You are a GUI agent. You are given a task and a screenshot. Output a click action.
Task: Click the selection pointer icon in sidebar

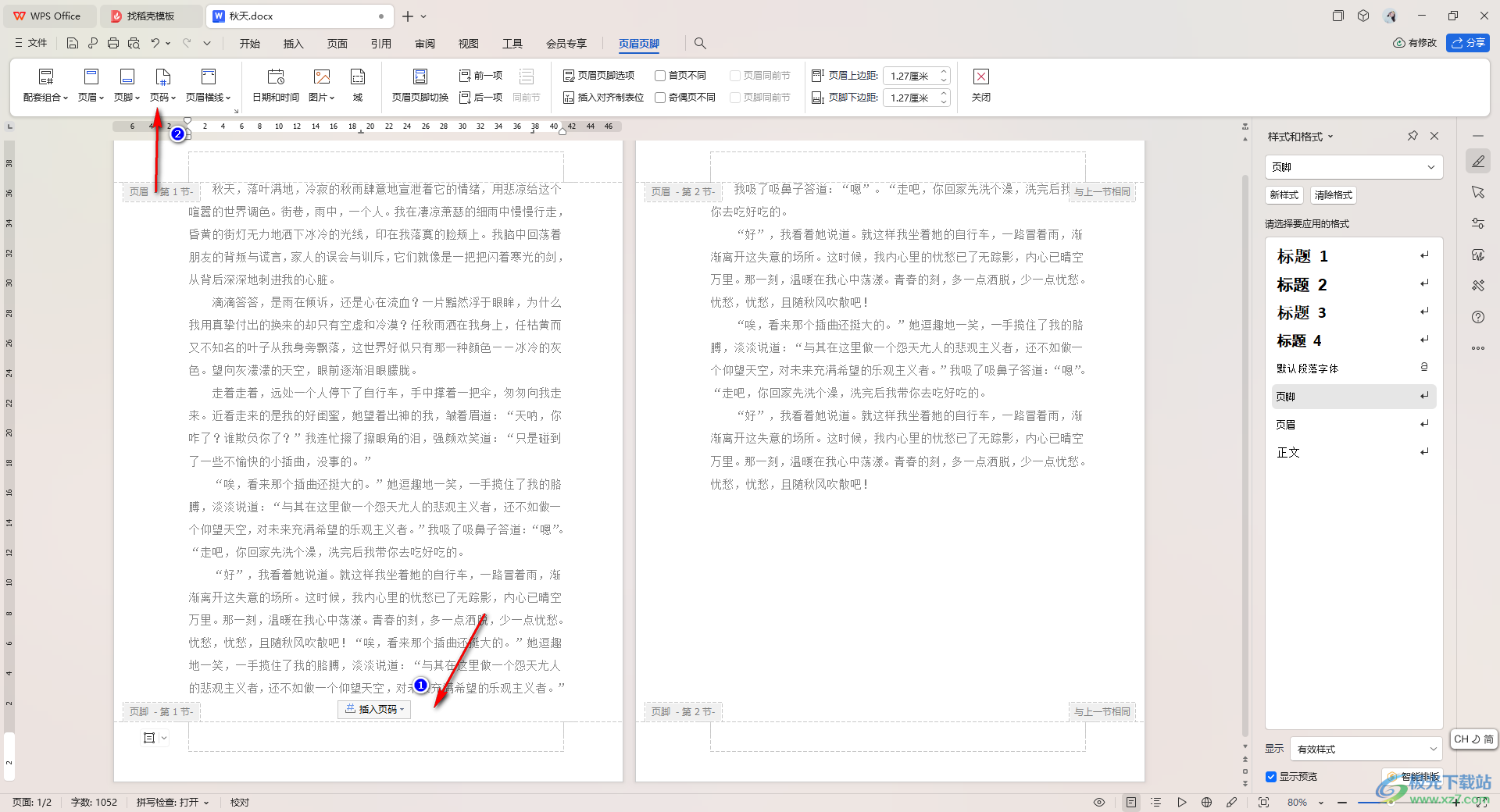(1478, 192)
